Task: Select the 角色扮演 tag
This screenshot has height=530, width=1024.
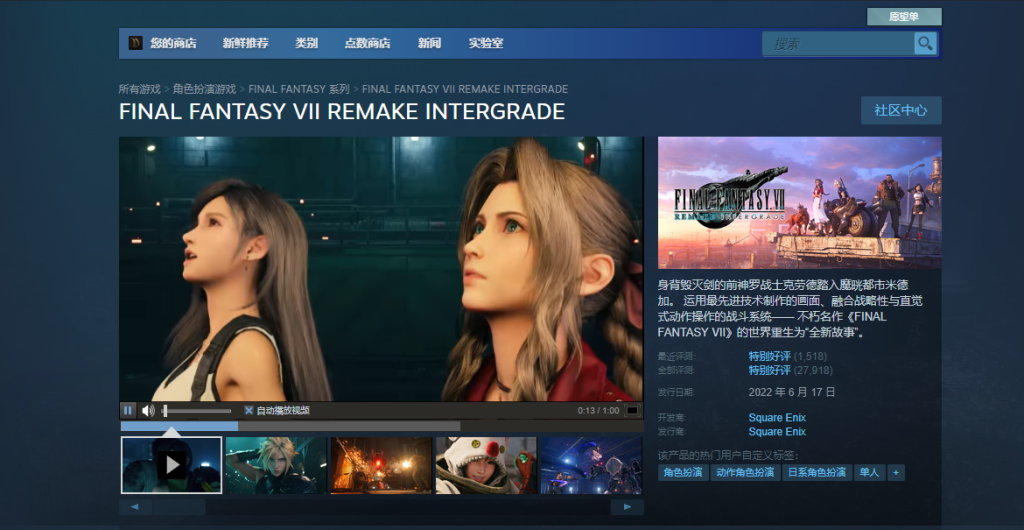Action: (x=682, y=473)
